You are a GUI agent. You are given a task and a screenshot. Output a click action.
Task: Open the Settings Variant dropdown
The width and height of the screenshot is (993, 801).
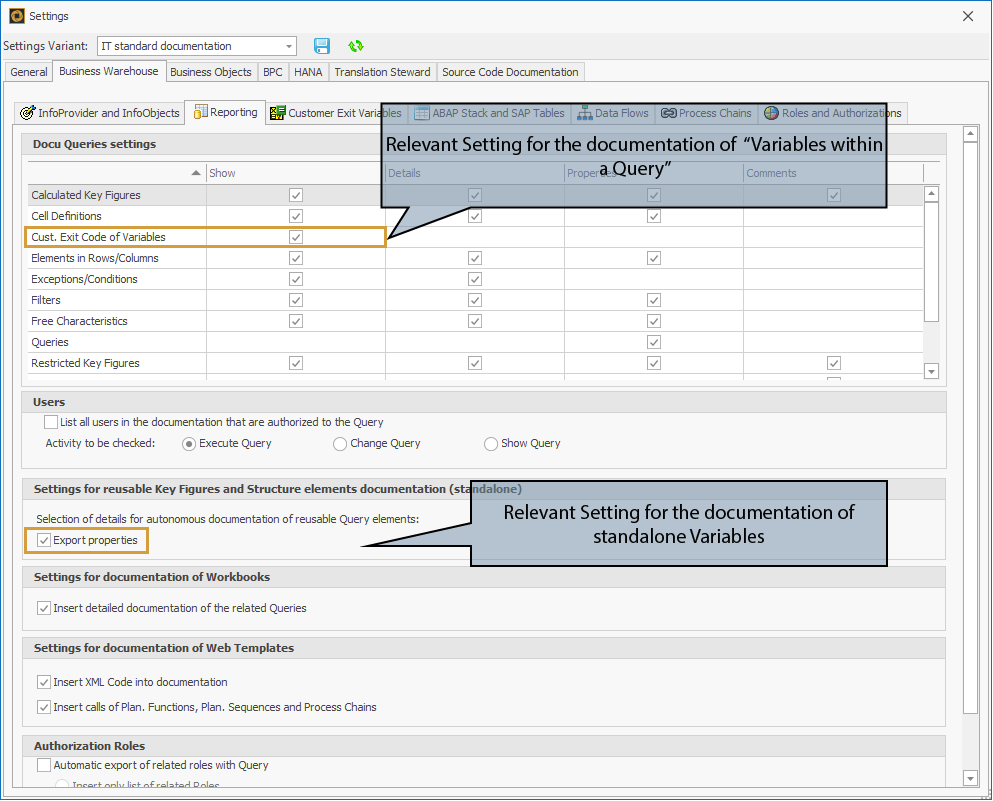290,46
